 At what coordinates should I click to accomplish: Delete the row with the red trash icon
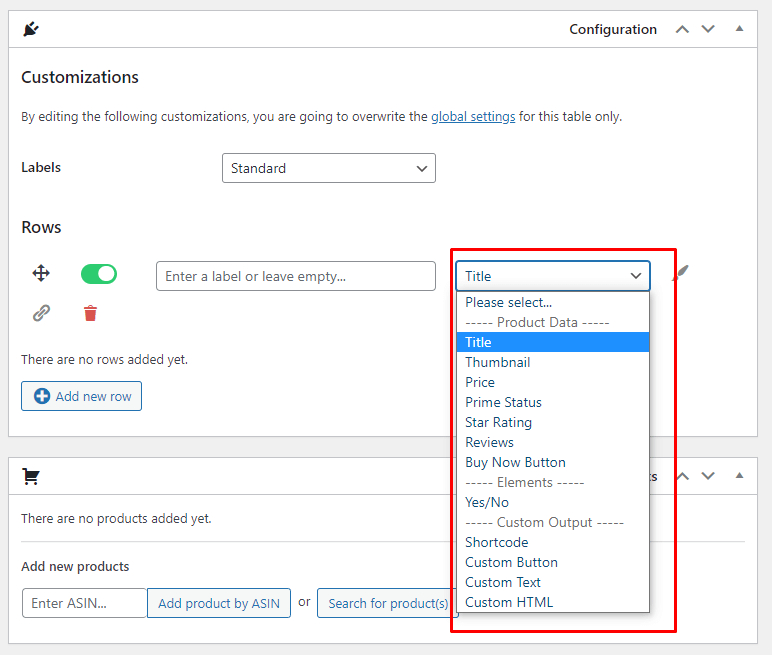90,313
